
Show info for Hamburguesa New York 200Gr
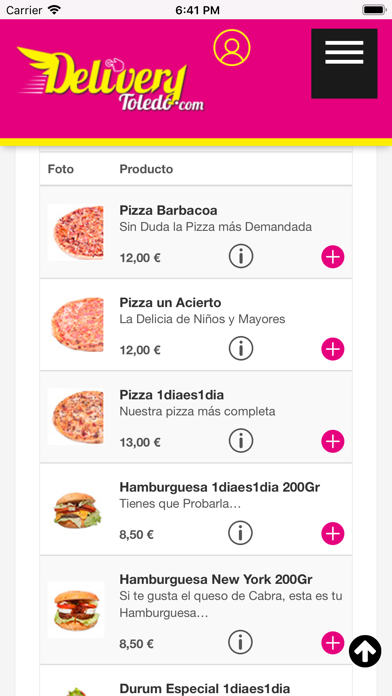click(241, 642)
